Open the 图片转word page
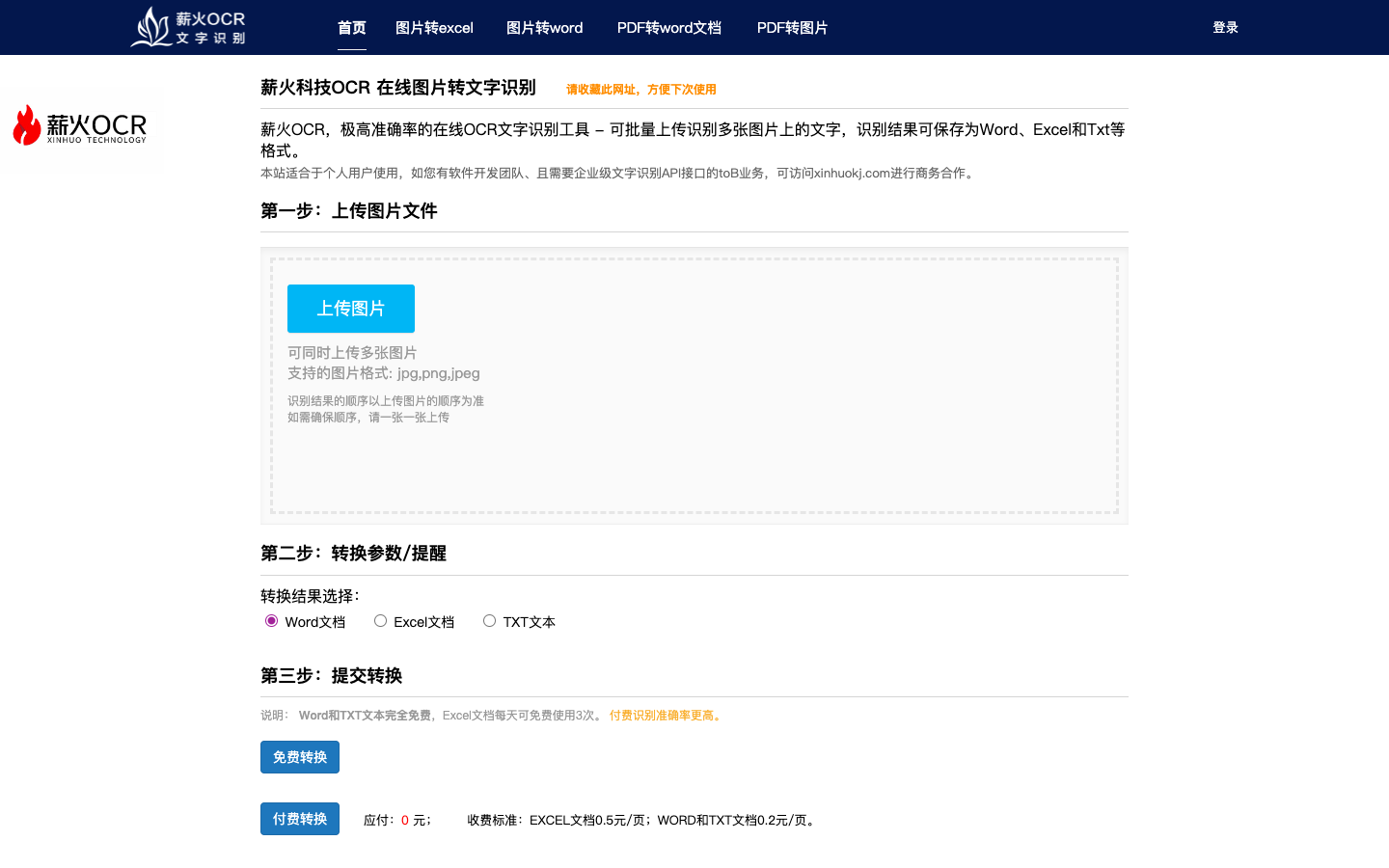Viewport: 1389px width, 868px height. [x=544, y=28]
